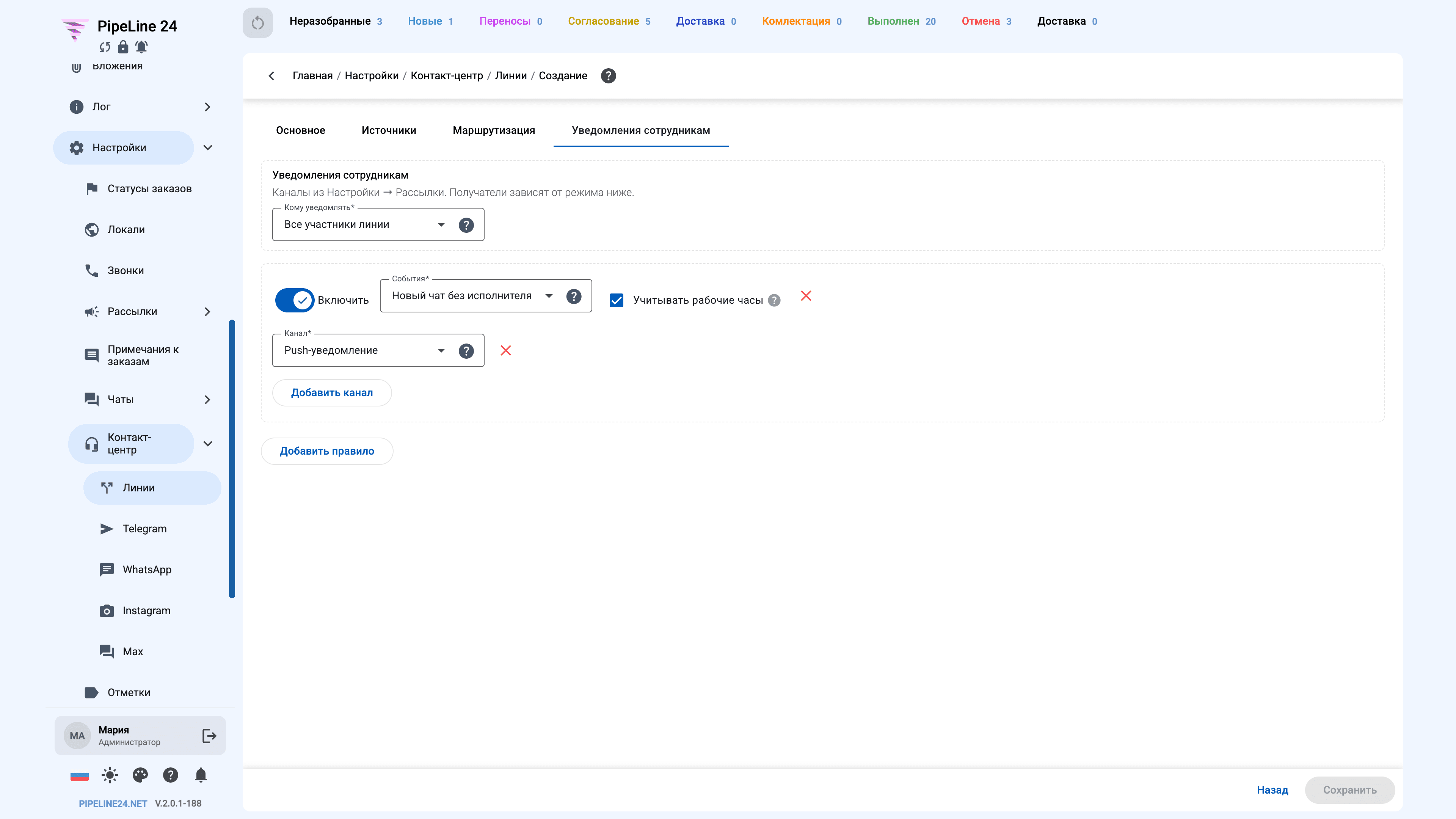This screenshot has height=819, width=1456.
Task: Open the color palette icon
Action: click(x=140, y=775)
